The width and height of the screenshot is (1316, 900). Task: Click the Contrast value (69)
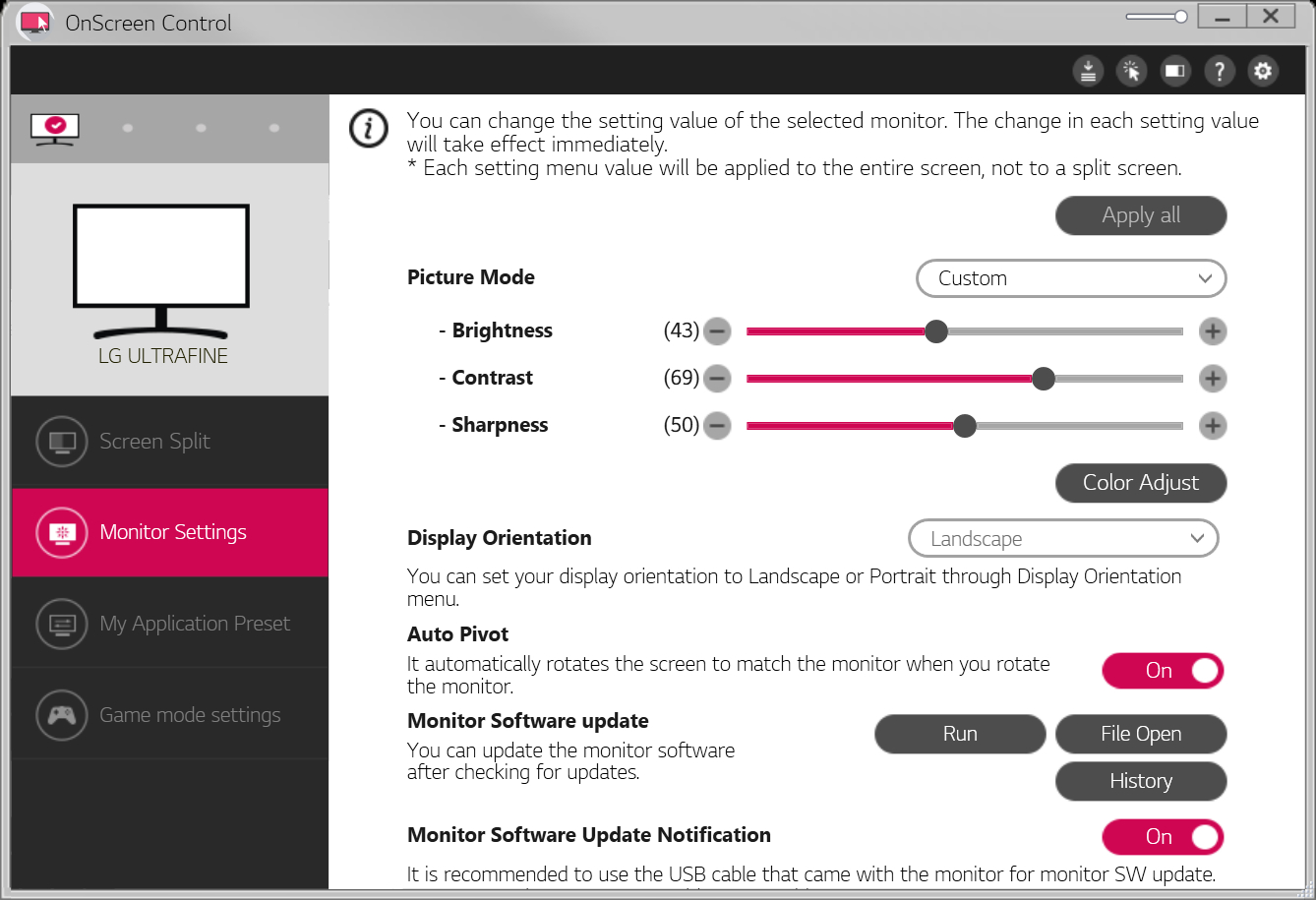pos(682,379)
